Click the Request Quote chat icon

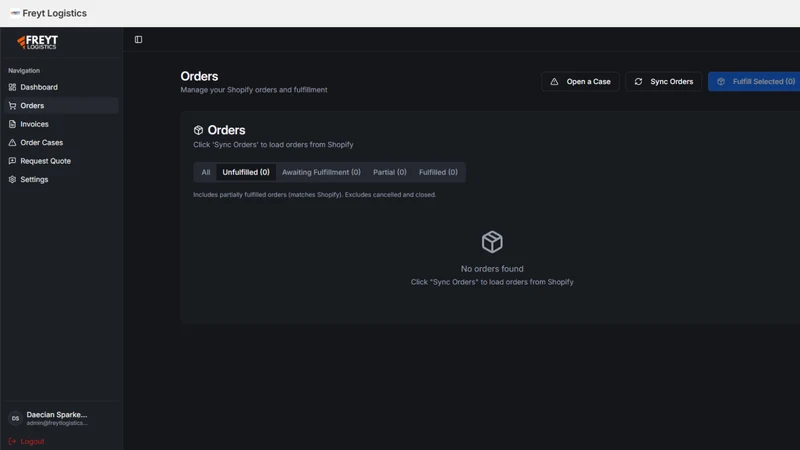12,161
